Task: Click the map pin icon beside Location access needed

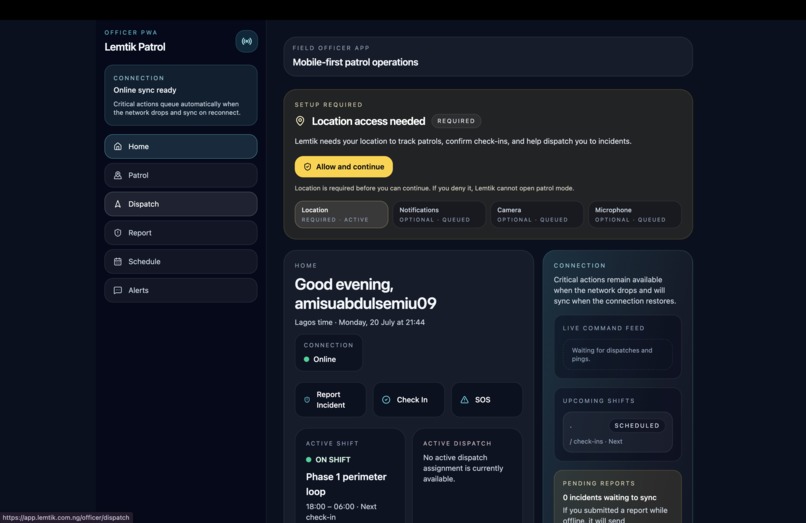Action: point(300,121)
